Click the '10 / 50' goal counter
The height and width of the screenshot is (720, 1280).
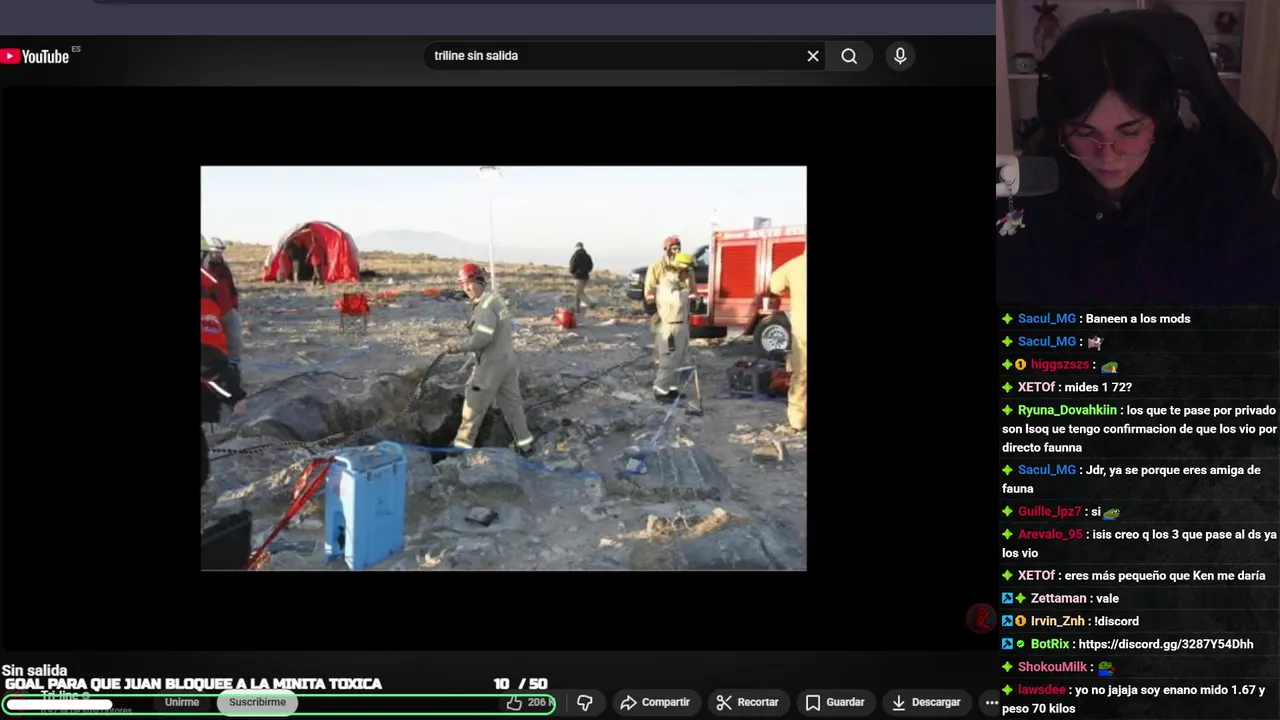tap(520, 684)
